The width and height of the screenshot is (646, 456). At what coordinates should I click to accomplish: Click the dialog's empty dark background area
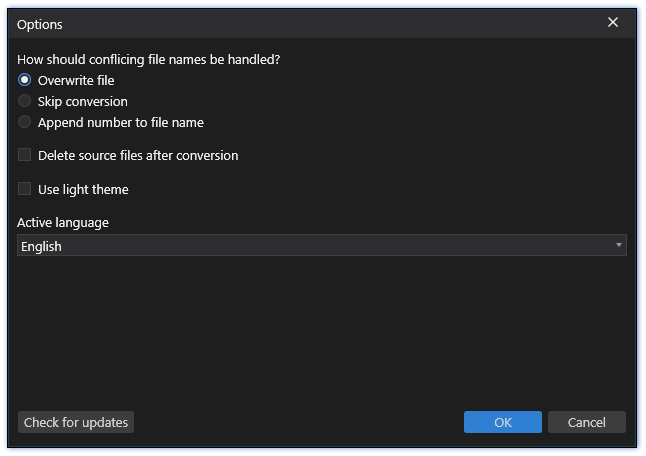tap(321, 330)
